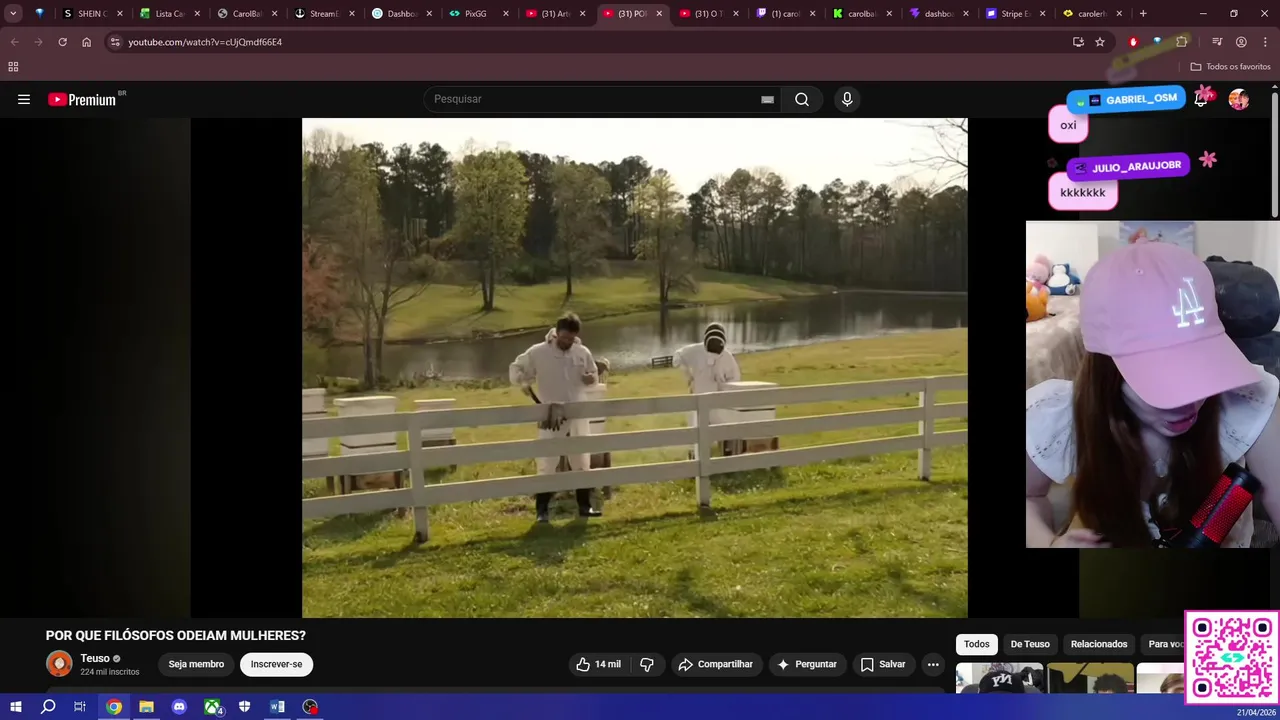
Task: Click the Seja membro button
Action: tap(196, 664)
